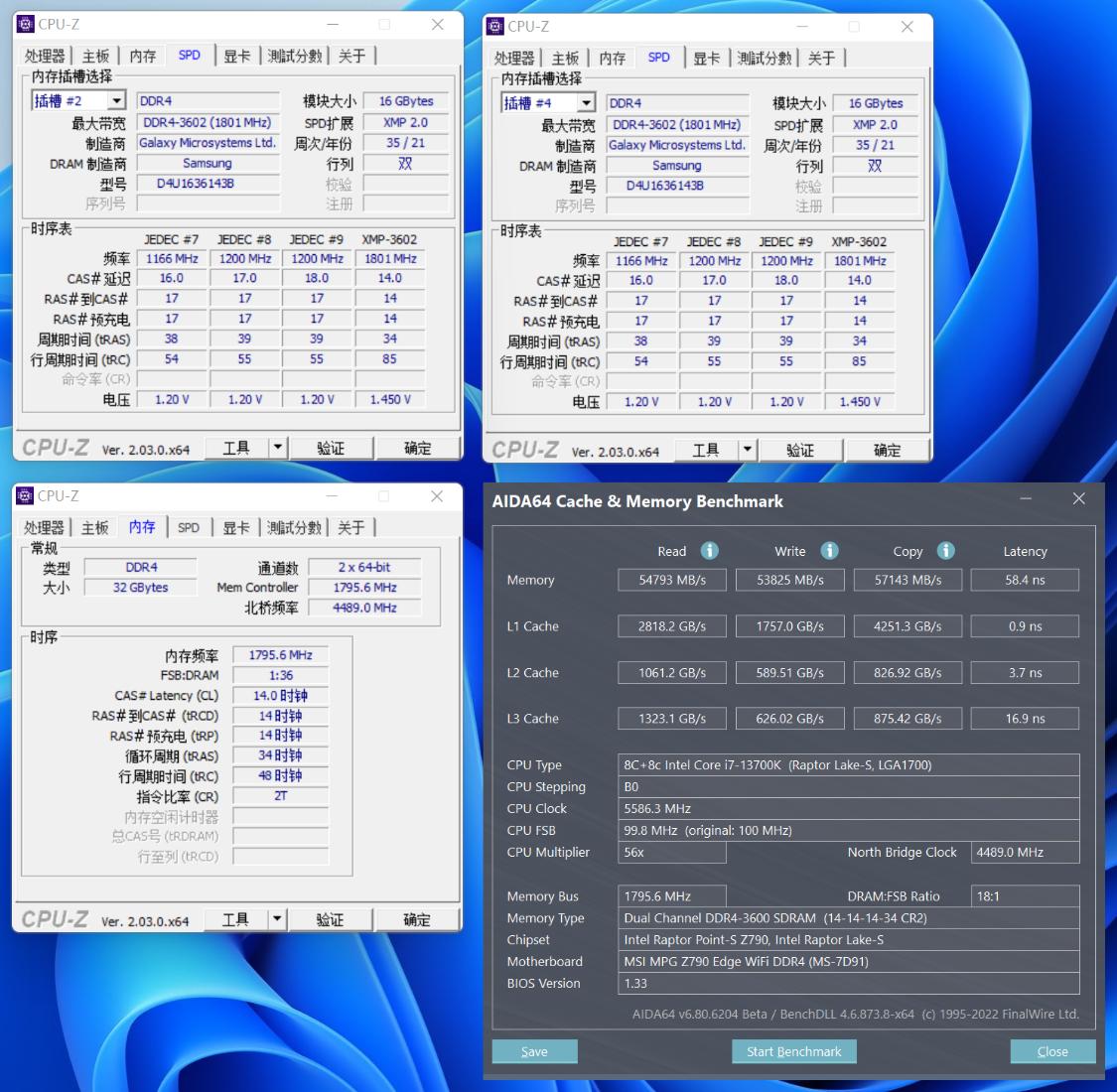
Task: Switch to the 处理器 tab in top-left CPU-Z
Action: (45, 56)
